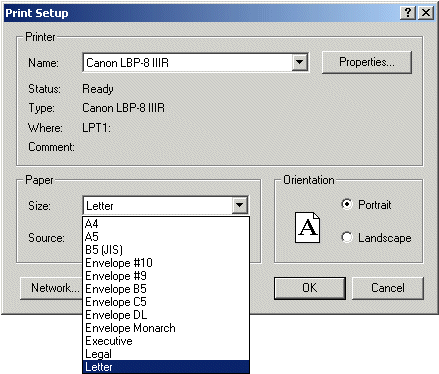
Task: Pick Envelope DL paper size
Action: pyautogui.click(x=166, y=315)
